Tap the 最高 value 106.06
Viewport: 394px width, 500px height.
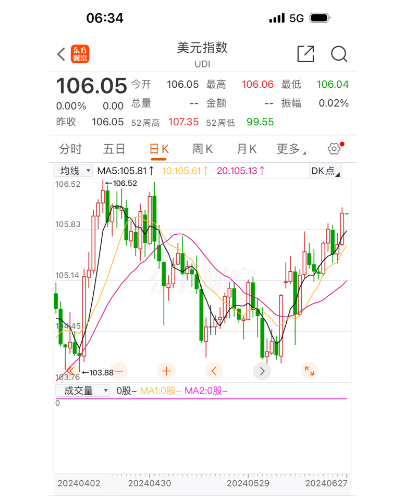click(x=257, y=84)
